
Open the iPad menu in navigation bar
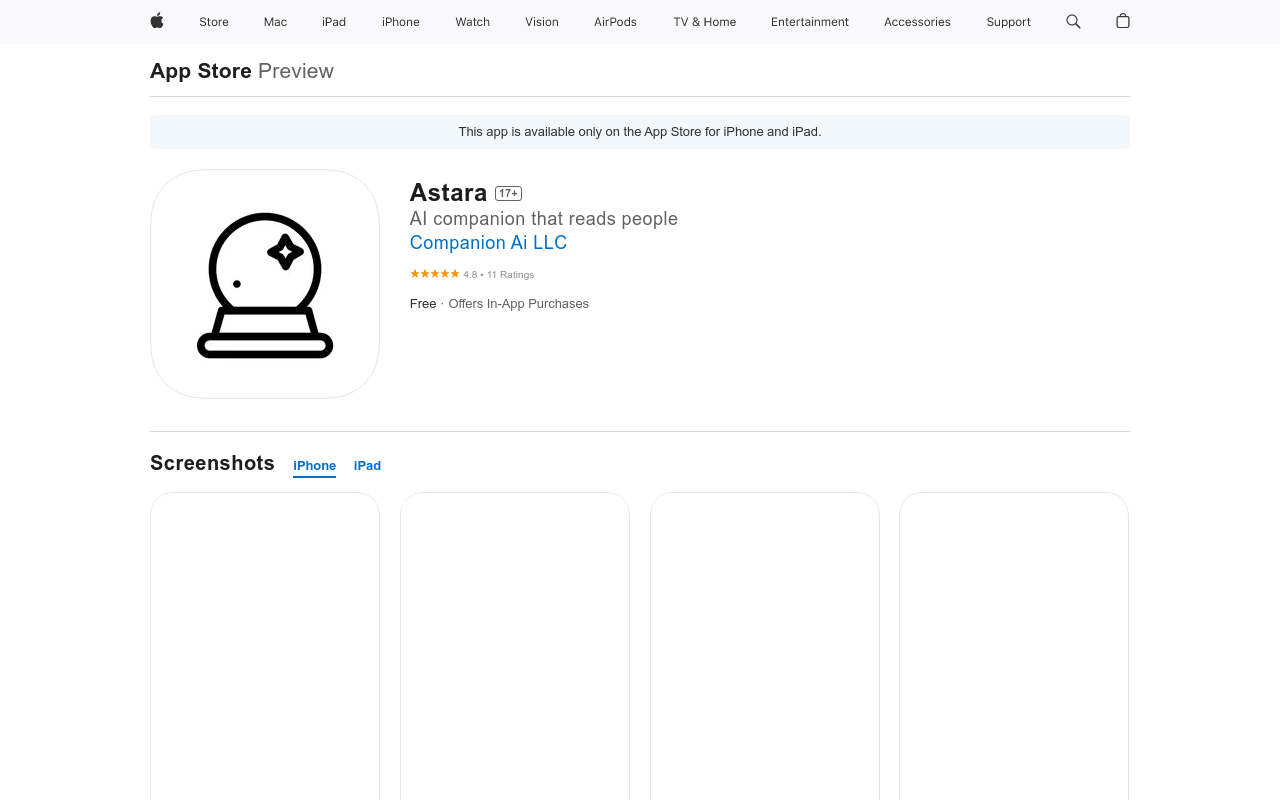pos(334,22)
